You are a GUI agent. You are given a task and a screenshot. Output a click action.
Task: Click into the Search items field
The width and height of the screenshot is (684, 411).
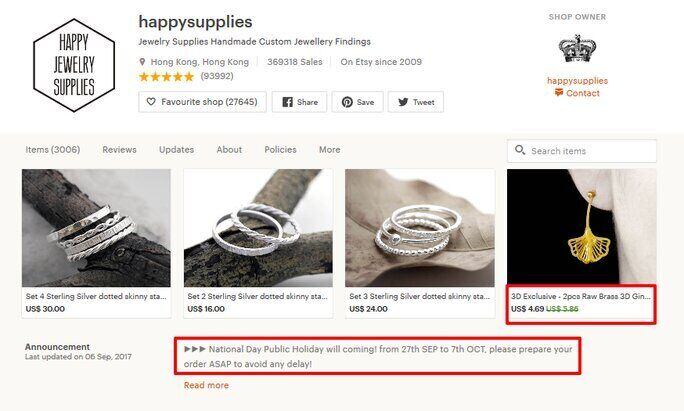(582, 151)
